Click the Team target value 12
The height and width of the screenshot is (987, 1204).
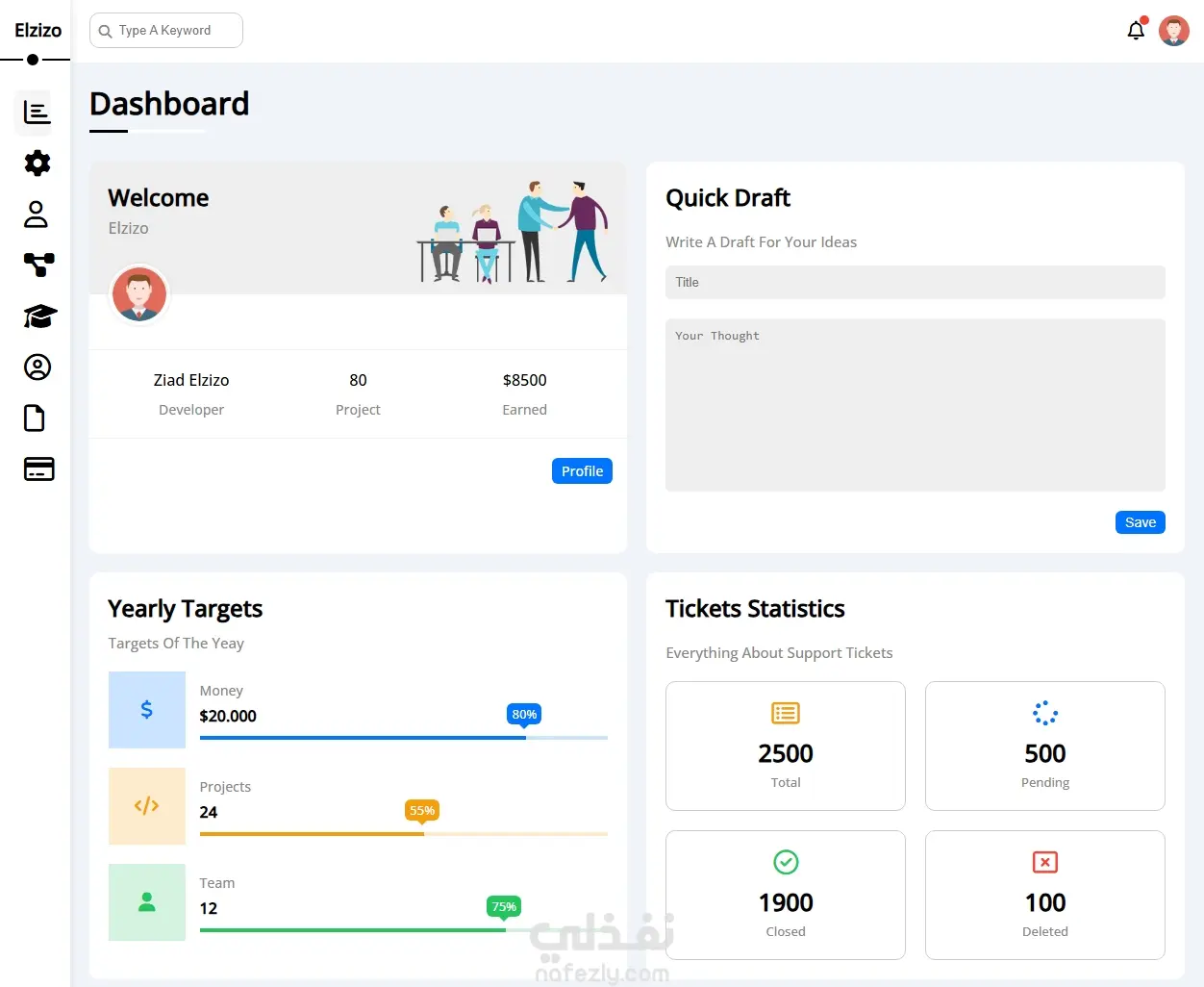click(209, 908)
